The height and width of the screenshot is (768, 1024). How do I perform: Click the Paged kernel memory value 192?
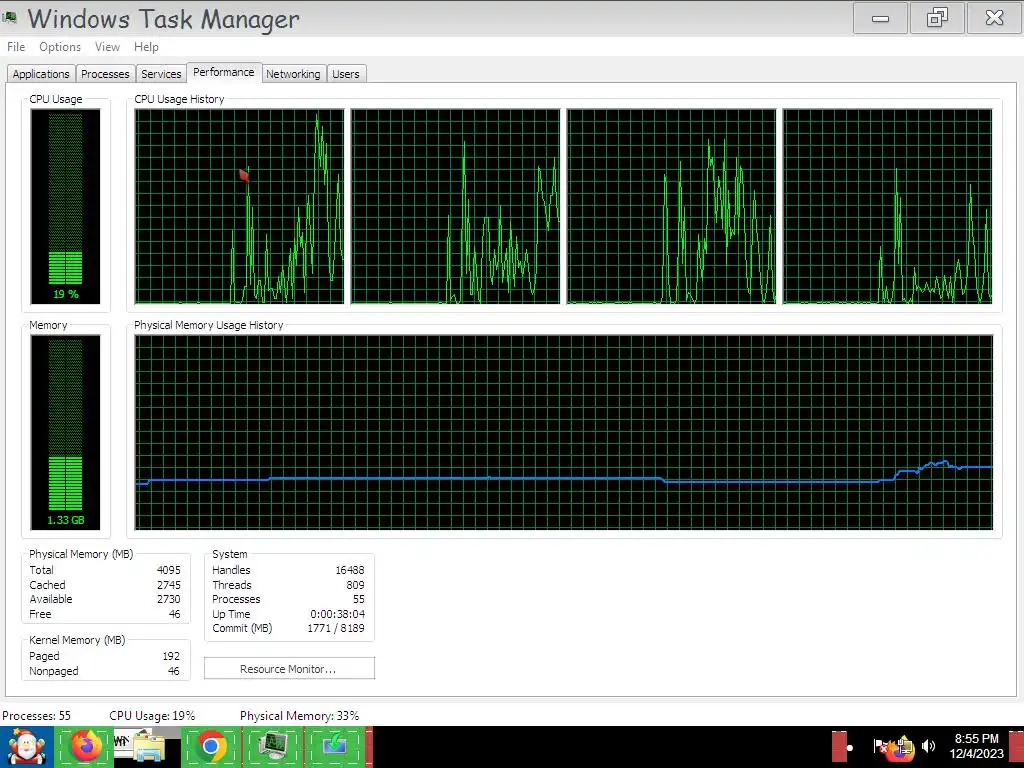(171, 656)
